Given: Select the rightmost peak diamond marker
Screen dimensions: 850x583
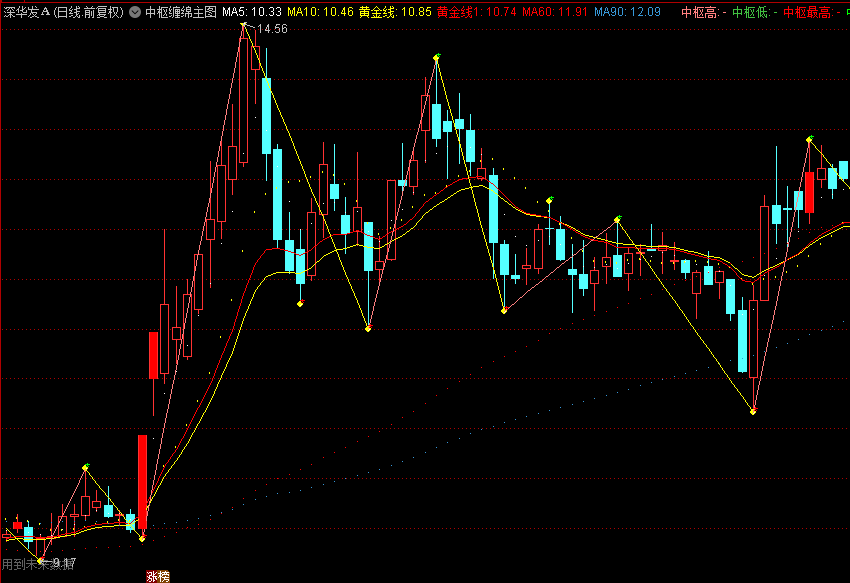Looking at the screenshot, I should click(x=809, y=139).
